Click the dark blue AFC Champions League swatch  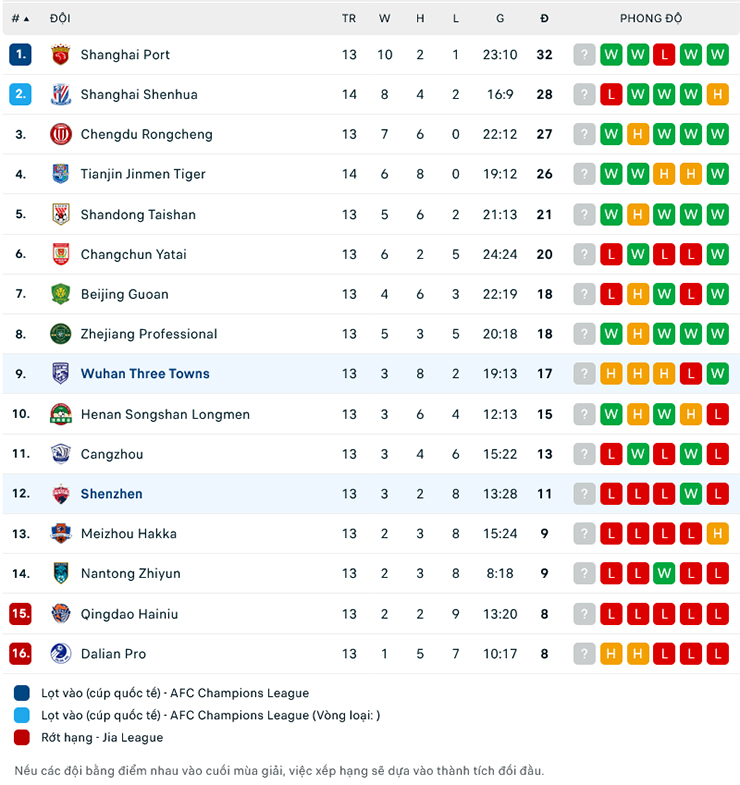click(22, 693)
